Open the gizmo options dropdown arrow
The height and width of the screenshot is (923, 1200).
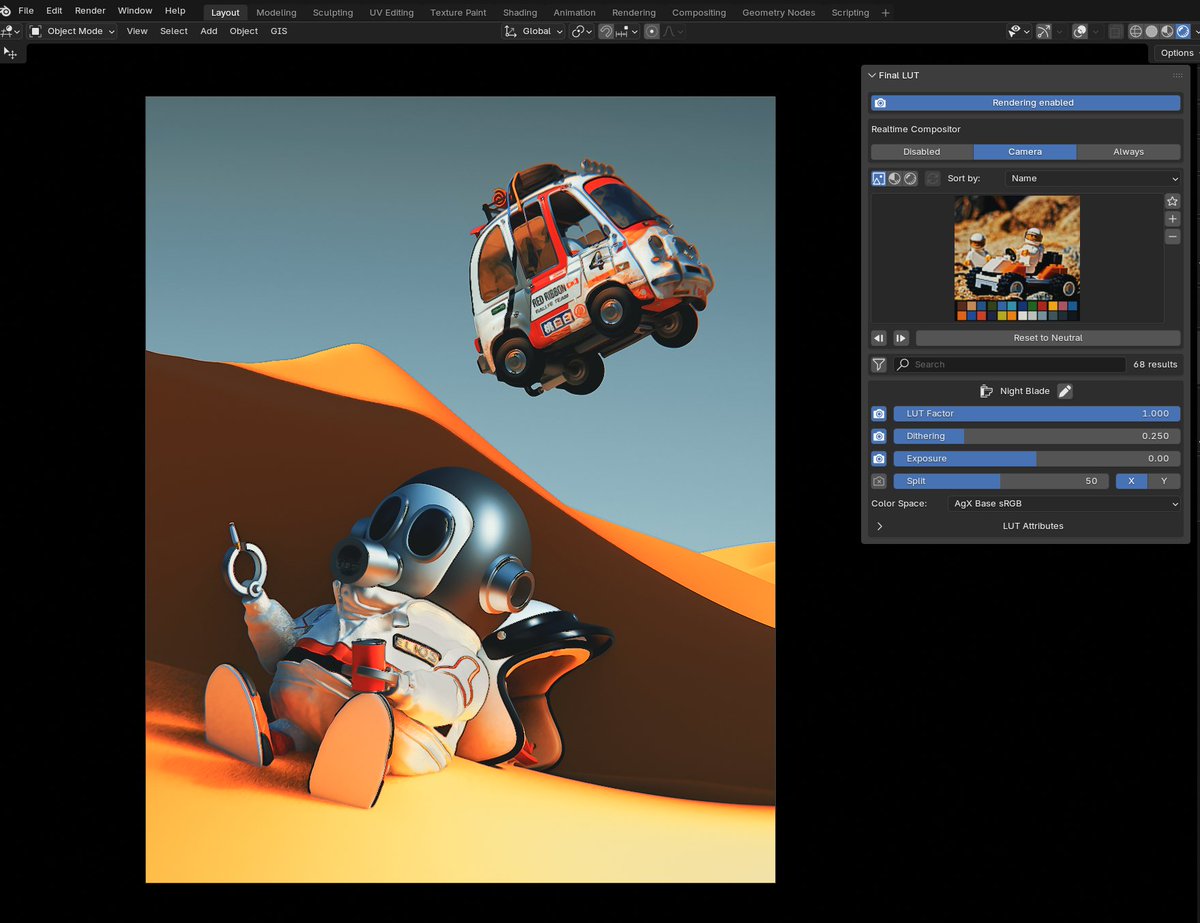[1059, 31]
